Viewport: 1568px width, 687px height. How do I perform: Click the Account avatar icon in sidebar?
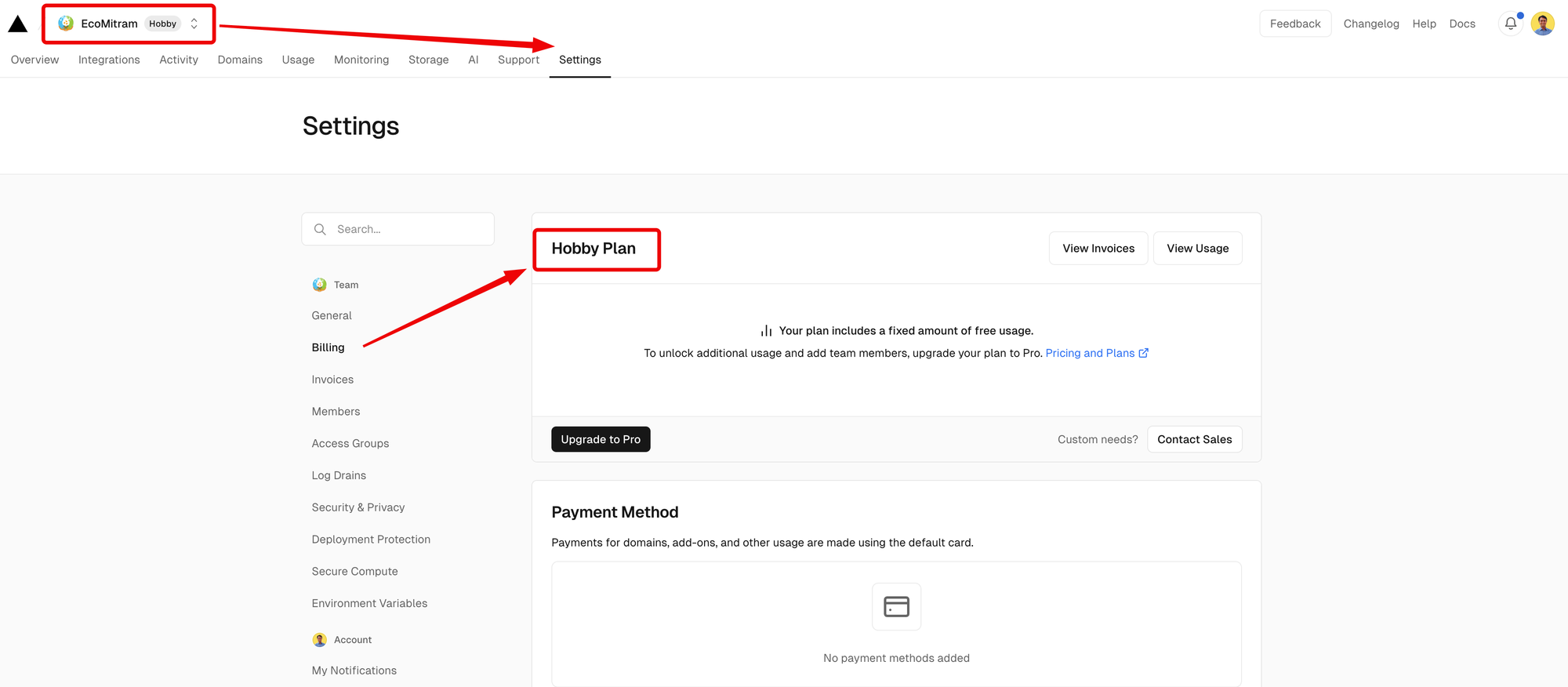[x=320, y=640]
